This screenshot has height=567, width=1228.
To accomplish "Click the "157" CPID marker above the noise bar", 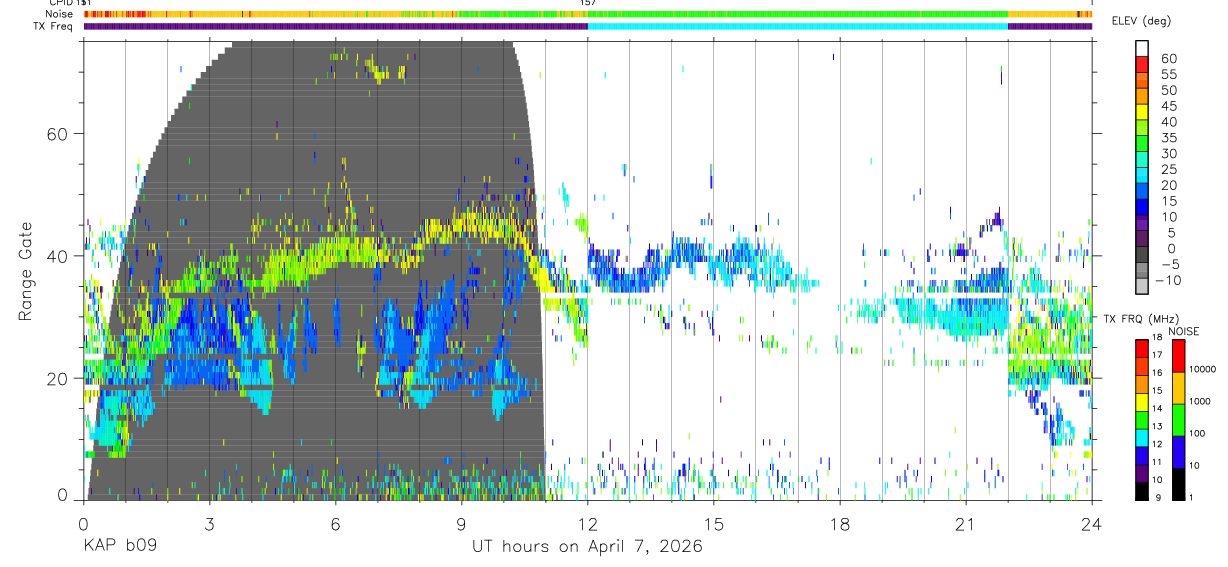I will coord(588,3).
